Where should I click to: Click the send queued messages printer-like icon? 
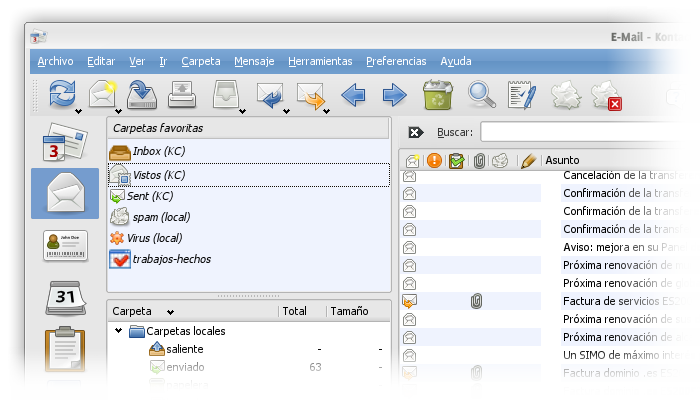pos(182,94)
